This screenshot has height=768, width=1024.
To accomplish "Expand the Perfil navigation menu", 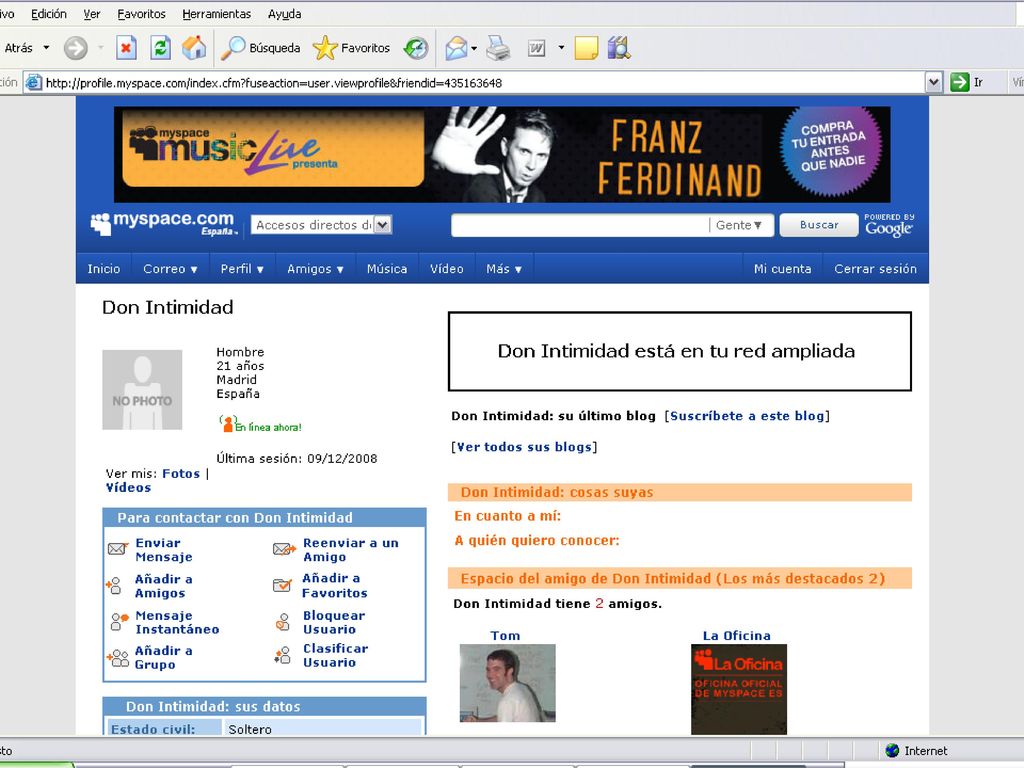I will click(242, 269).
